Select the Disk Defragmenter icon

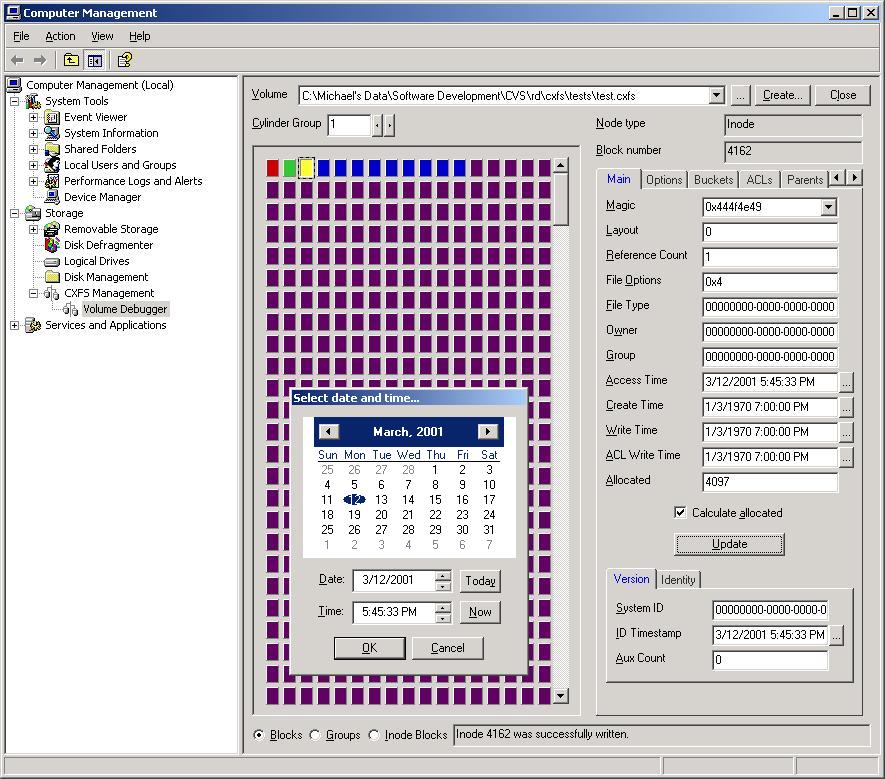52,245
